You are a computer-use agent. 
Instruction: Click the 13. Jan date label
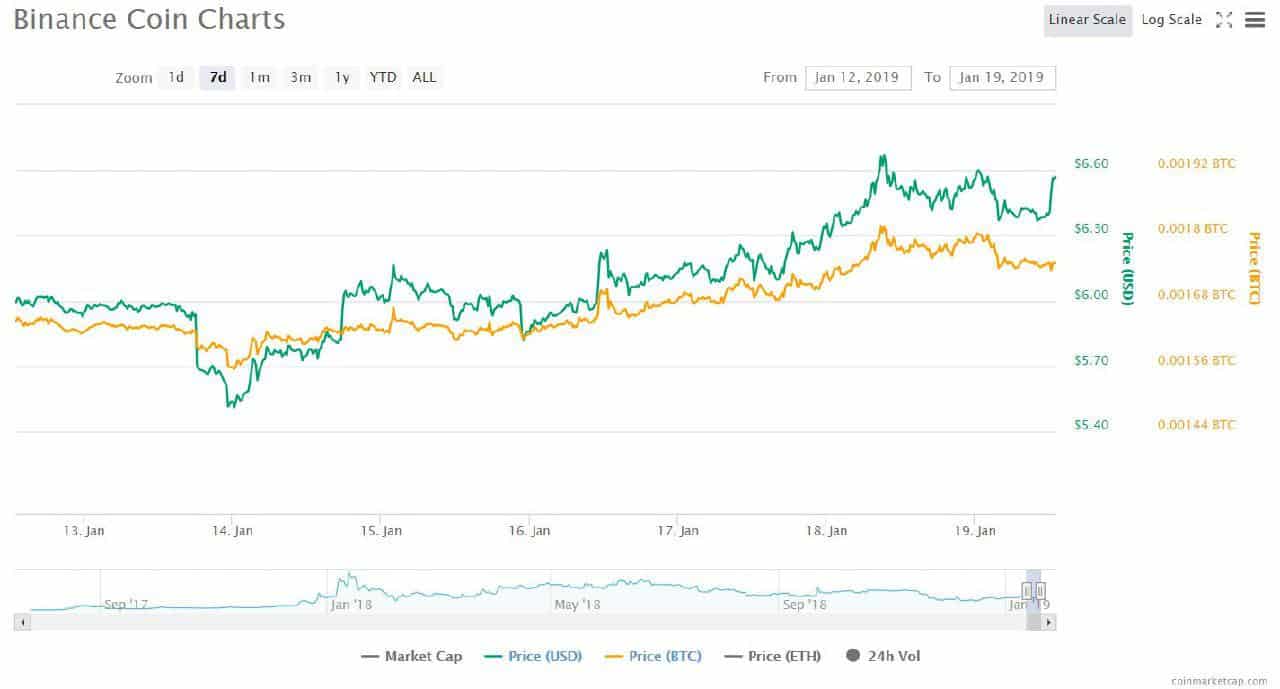(83, 531)
